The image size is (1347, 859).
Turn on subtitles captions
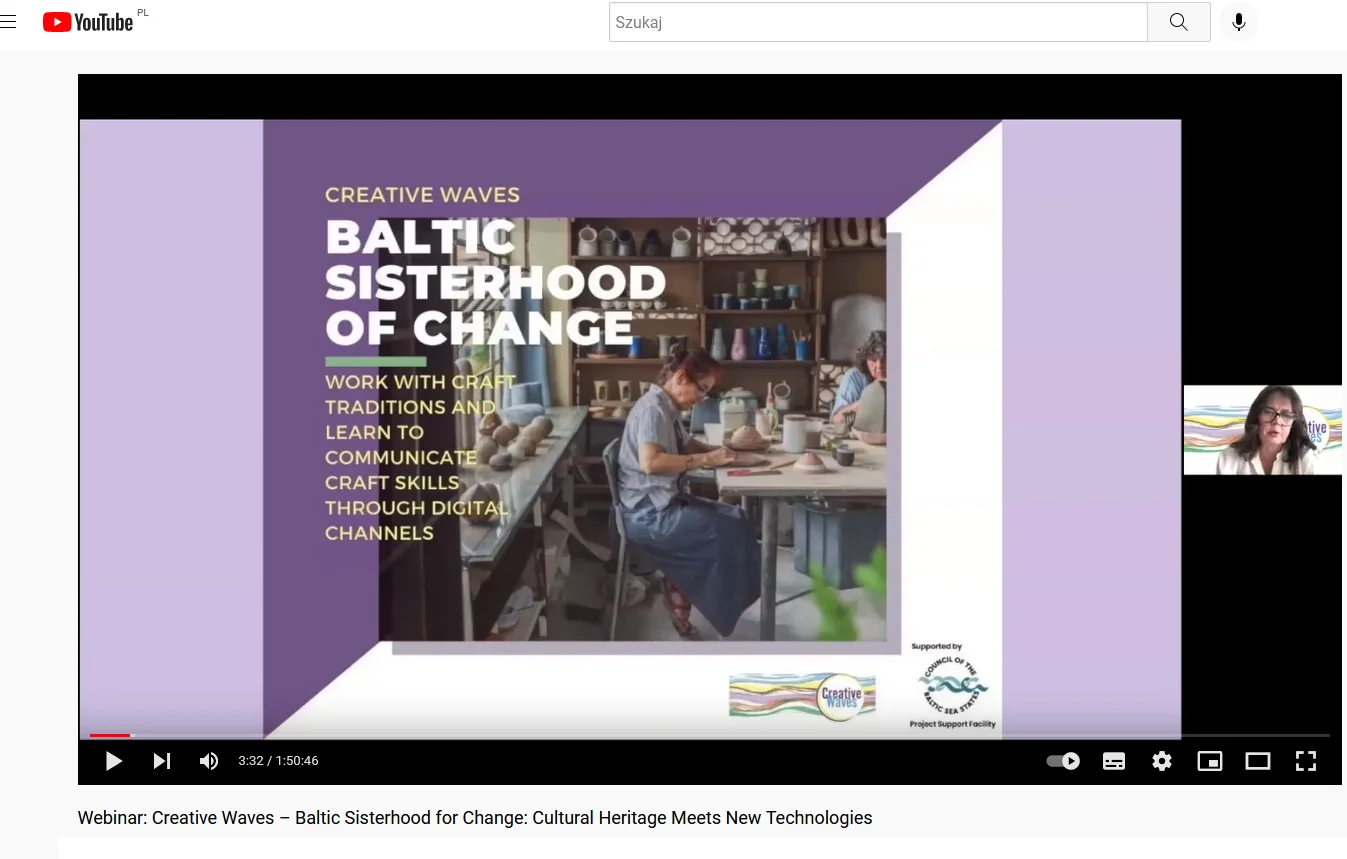coord(1114,761)
